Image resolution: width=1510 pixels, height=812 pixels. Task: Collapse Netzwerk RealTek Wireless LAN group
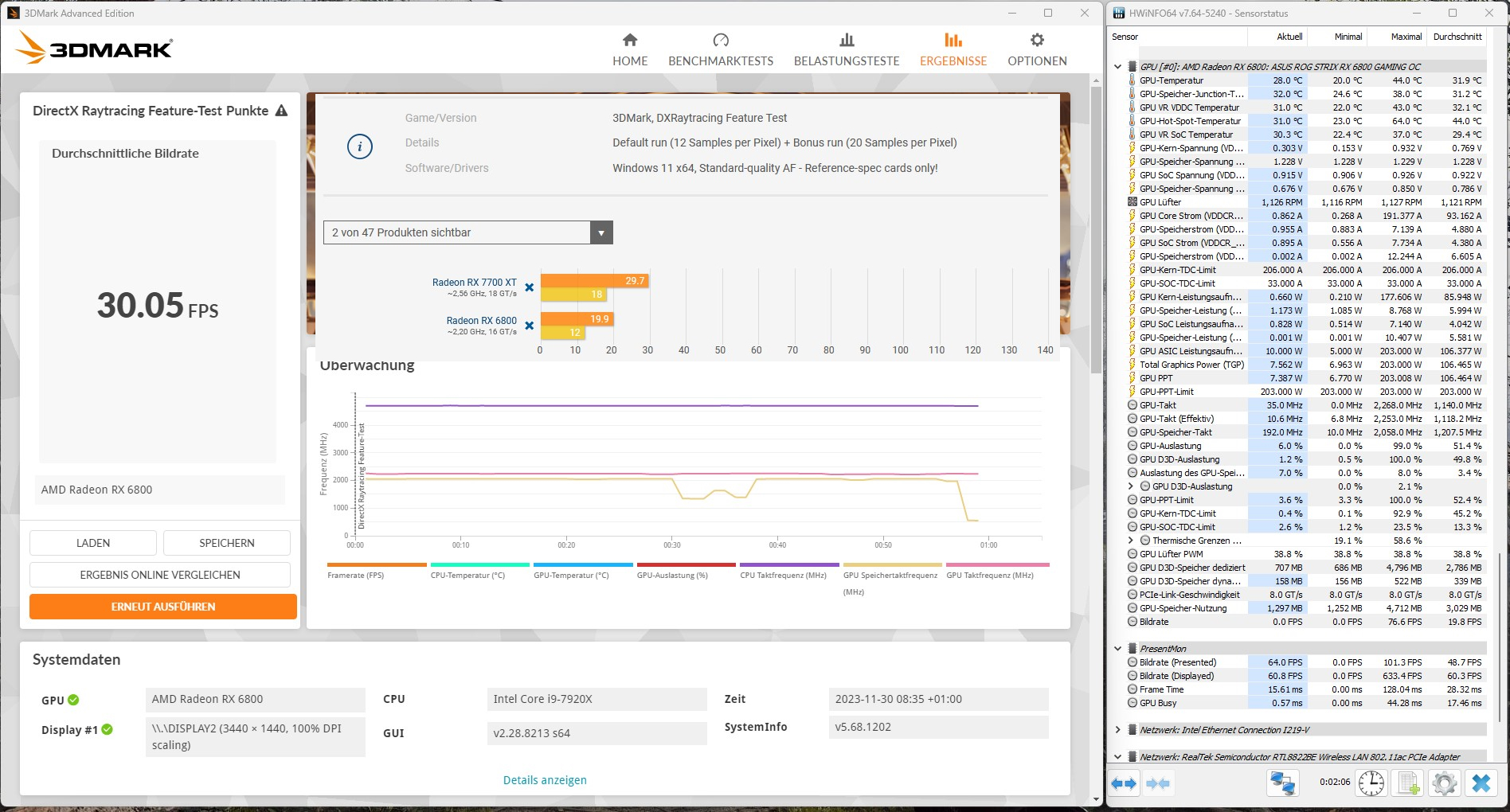point(1117,757)
